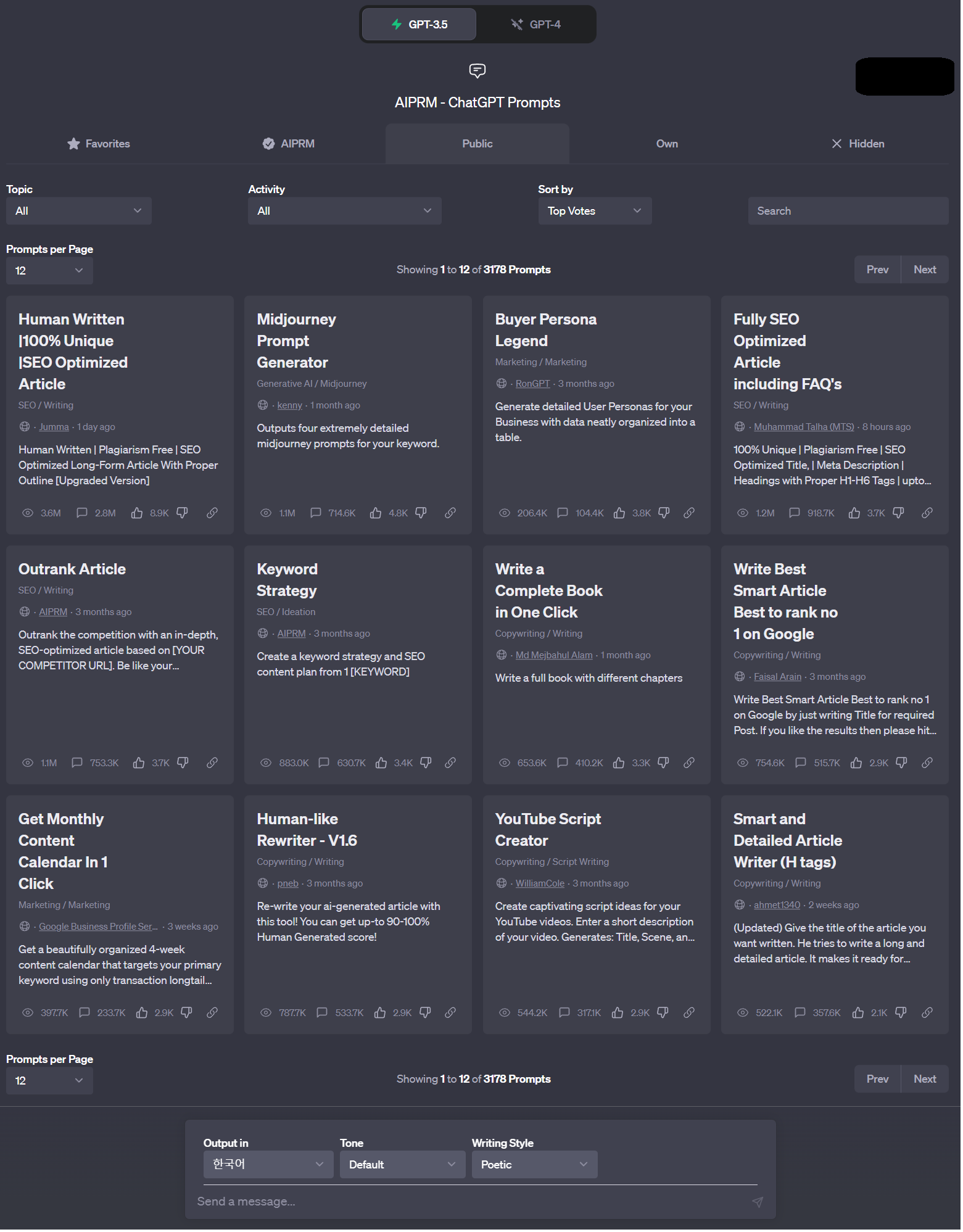
Task: Open the Keyword Strategy prompt title
Action: point(287,581)
